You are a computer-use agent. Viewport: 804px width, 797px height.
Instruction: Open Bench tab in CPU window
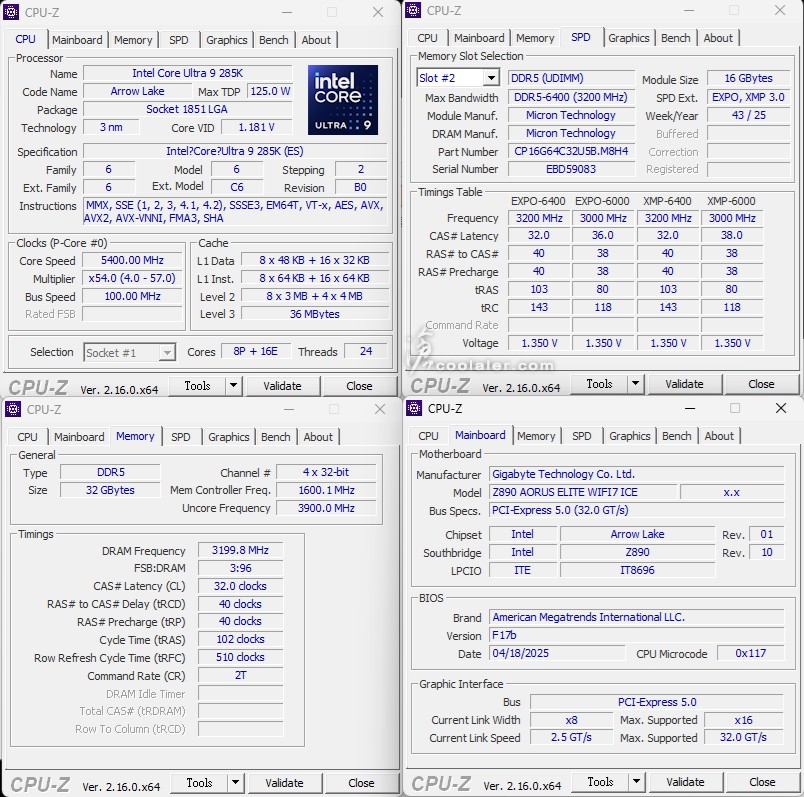(274, 40)
